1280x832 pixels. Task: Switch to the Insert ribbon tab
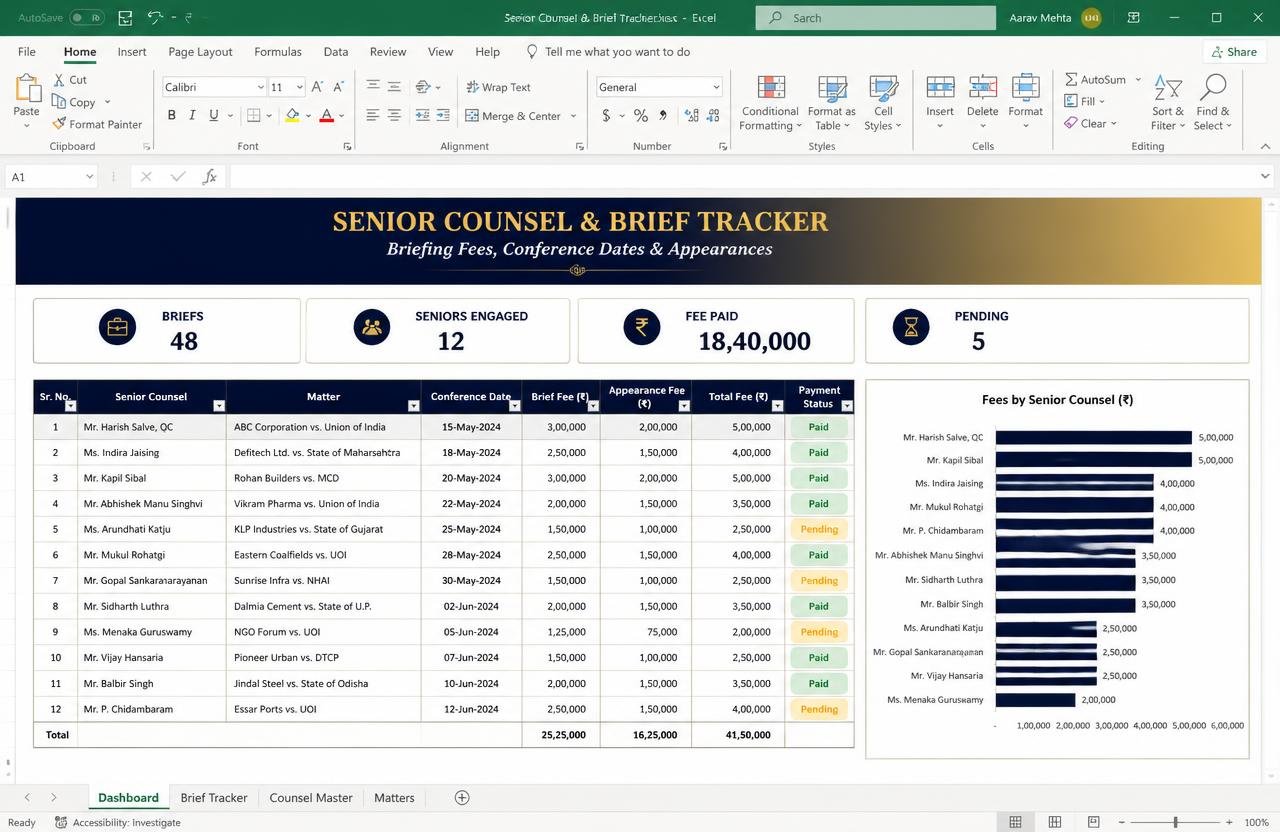[x=132, y=52]
